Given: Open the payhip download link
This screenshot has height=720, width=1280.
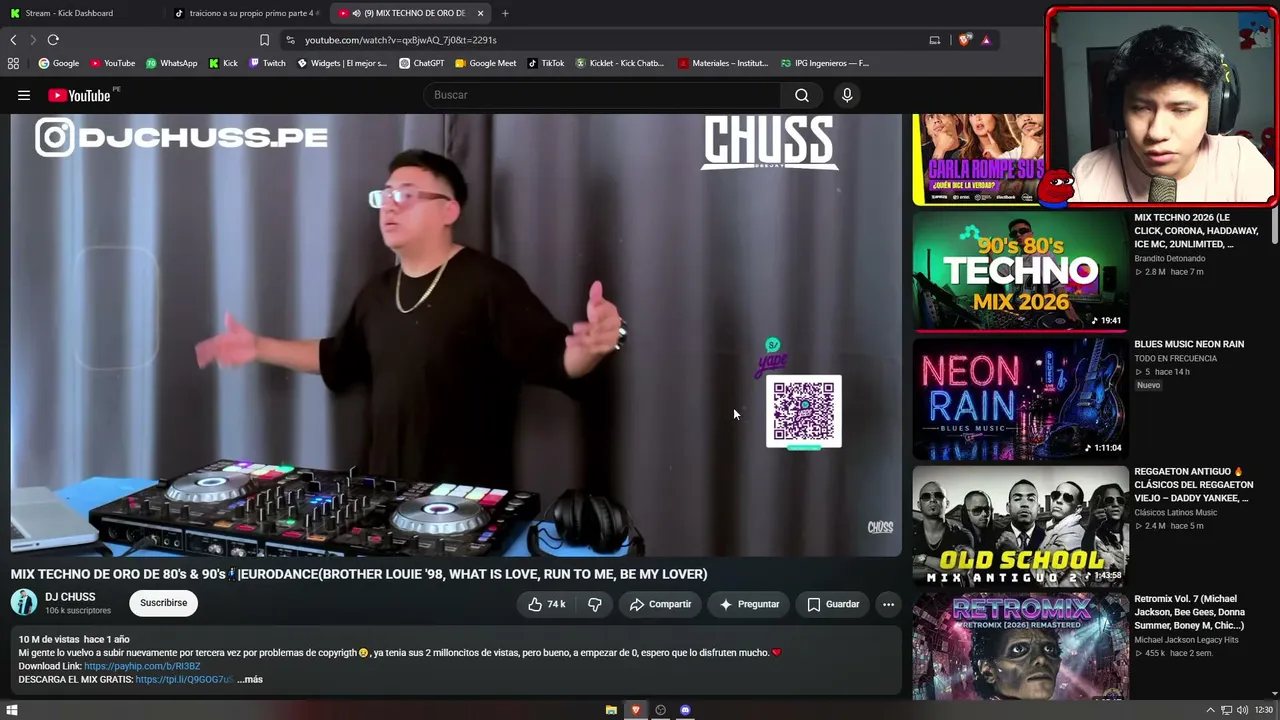Looking at the screenshot, I should point(142,666).
